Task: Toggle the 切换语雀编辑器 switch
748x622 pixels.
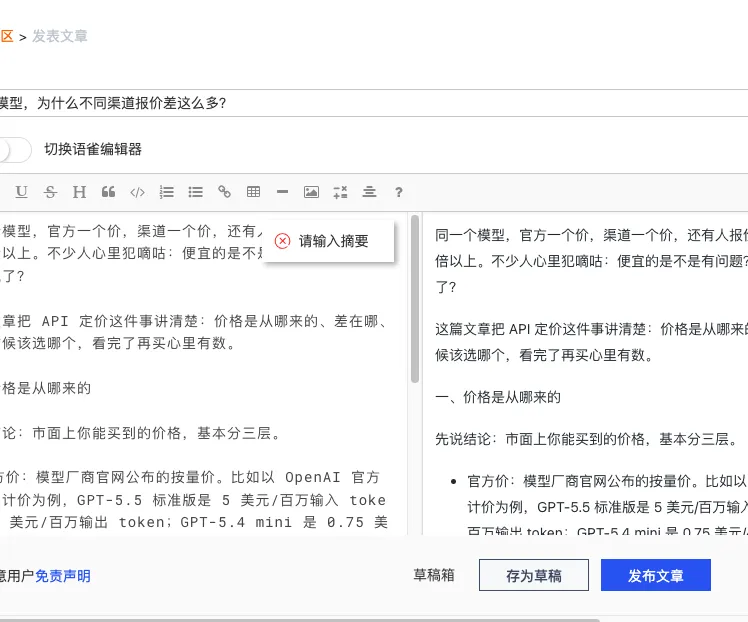Action: [14, 150]
